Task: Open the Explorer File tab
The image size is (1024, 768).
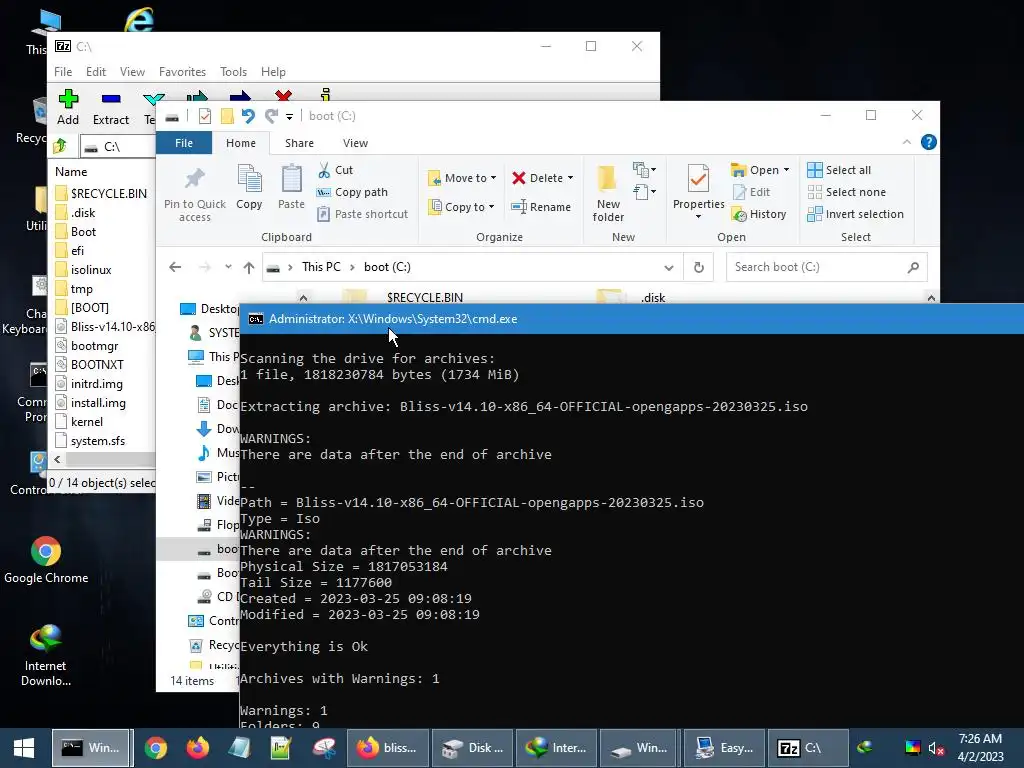Action: tap(184, 143)
